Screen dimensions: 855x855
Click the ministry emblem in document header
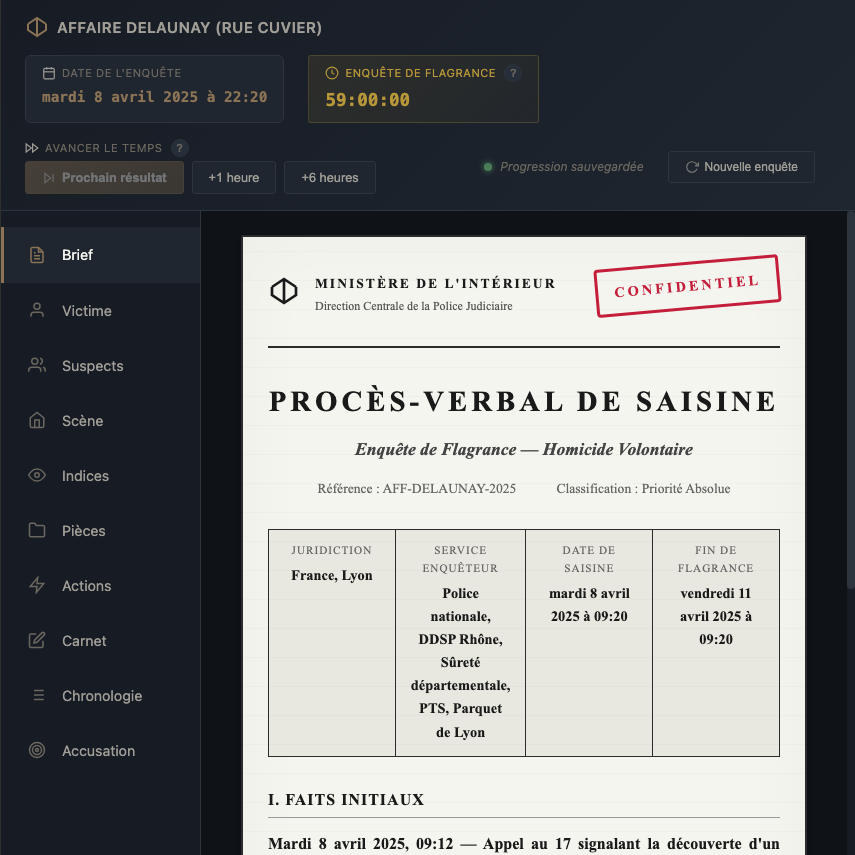click(284, 291)
